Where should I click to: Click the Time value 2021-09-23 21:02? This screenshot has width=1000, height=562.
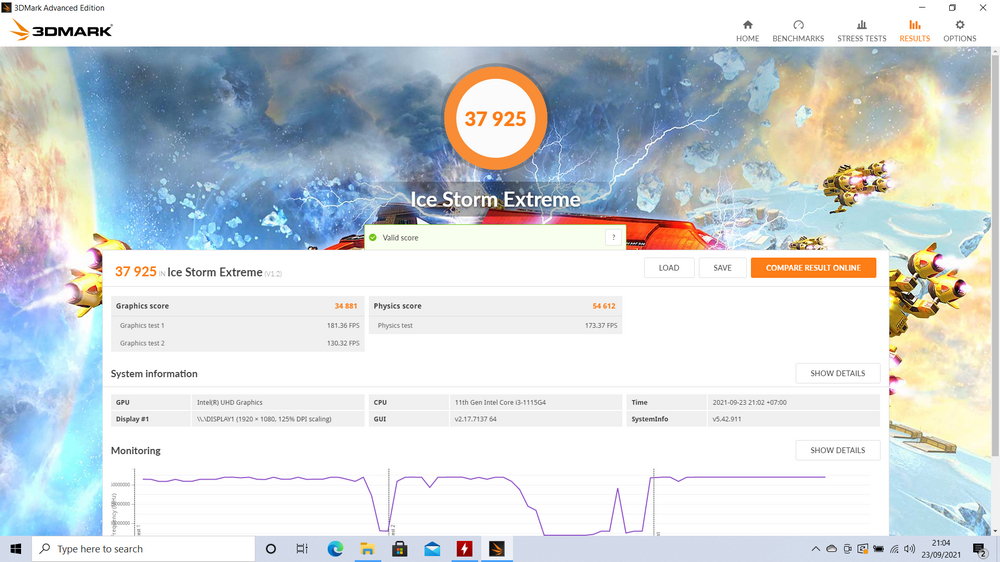(749, 403)
